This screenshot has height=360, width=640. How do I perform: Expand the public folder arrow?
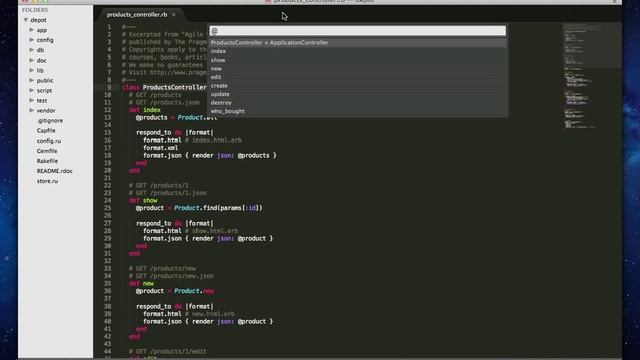click(x=31, y=80)
